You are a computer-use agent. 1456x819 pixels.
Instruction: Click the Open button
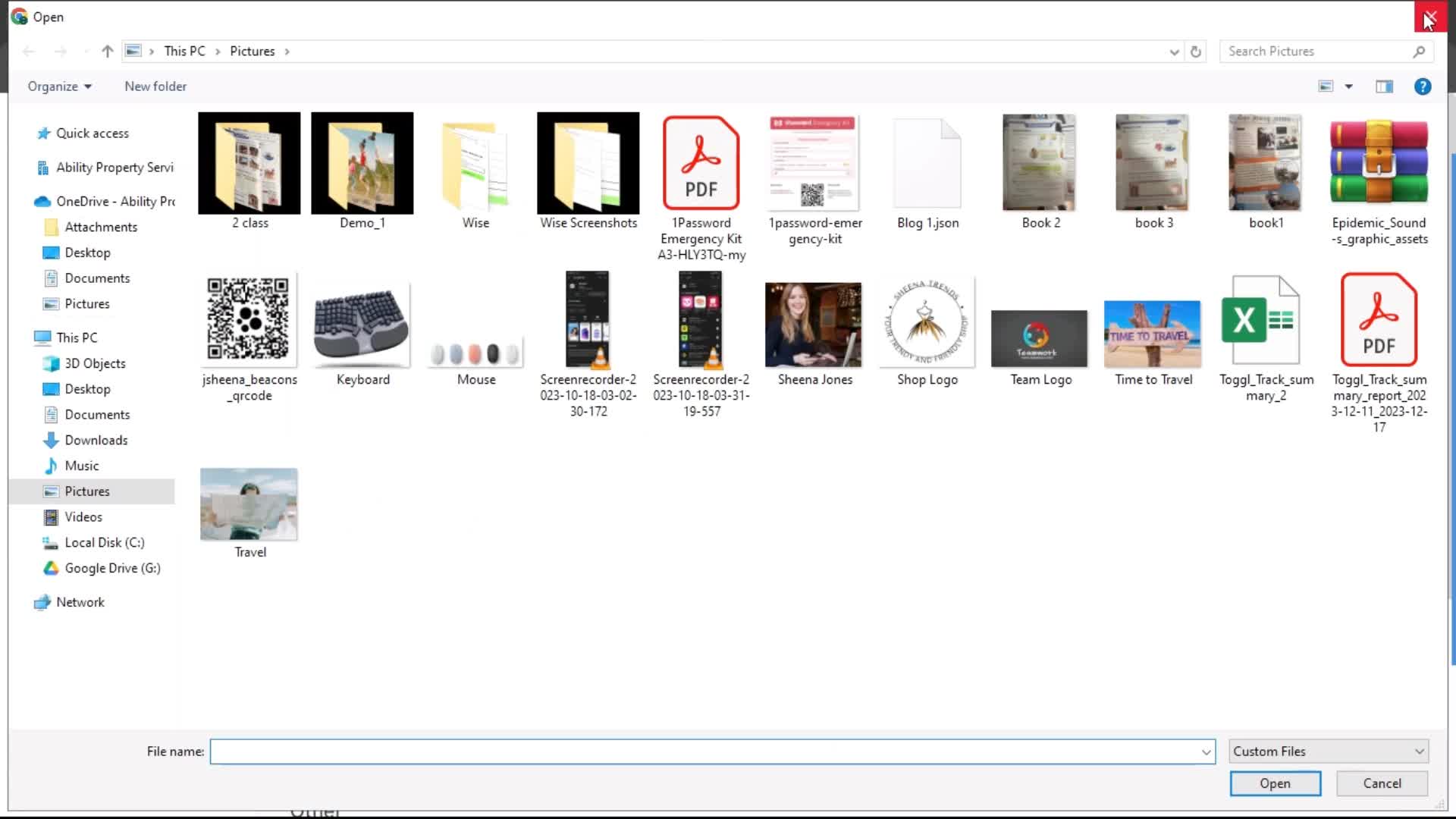coord(1275,783)
